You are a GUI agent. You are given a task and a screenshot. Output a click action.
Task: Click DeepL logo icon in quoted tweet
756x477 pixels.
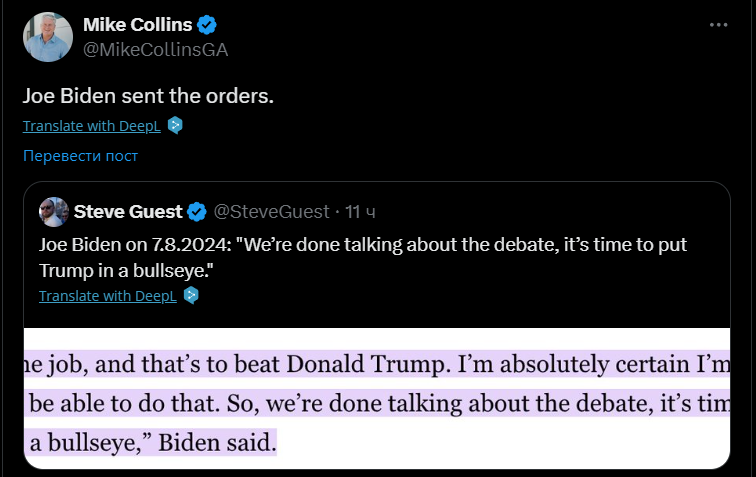[x=191, y=296]
